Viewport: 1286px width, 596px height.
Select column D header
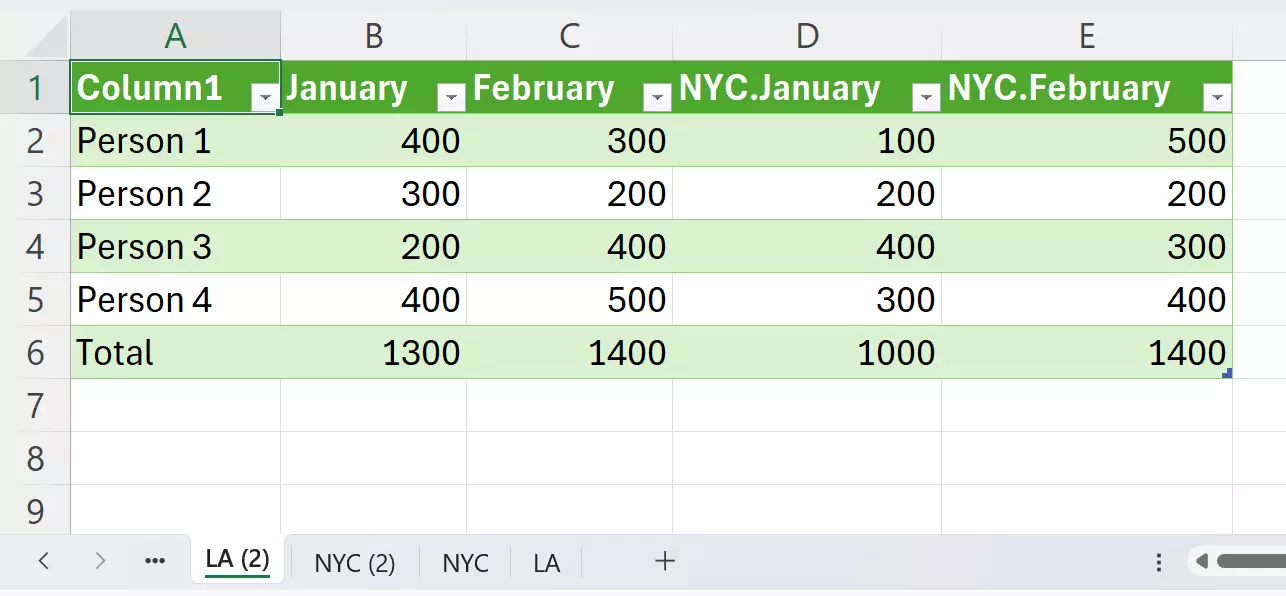pyautogui.click(x=807, y=36)
